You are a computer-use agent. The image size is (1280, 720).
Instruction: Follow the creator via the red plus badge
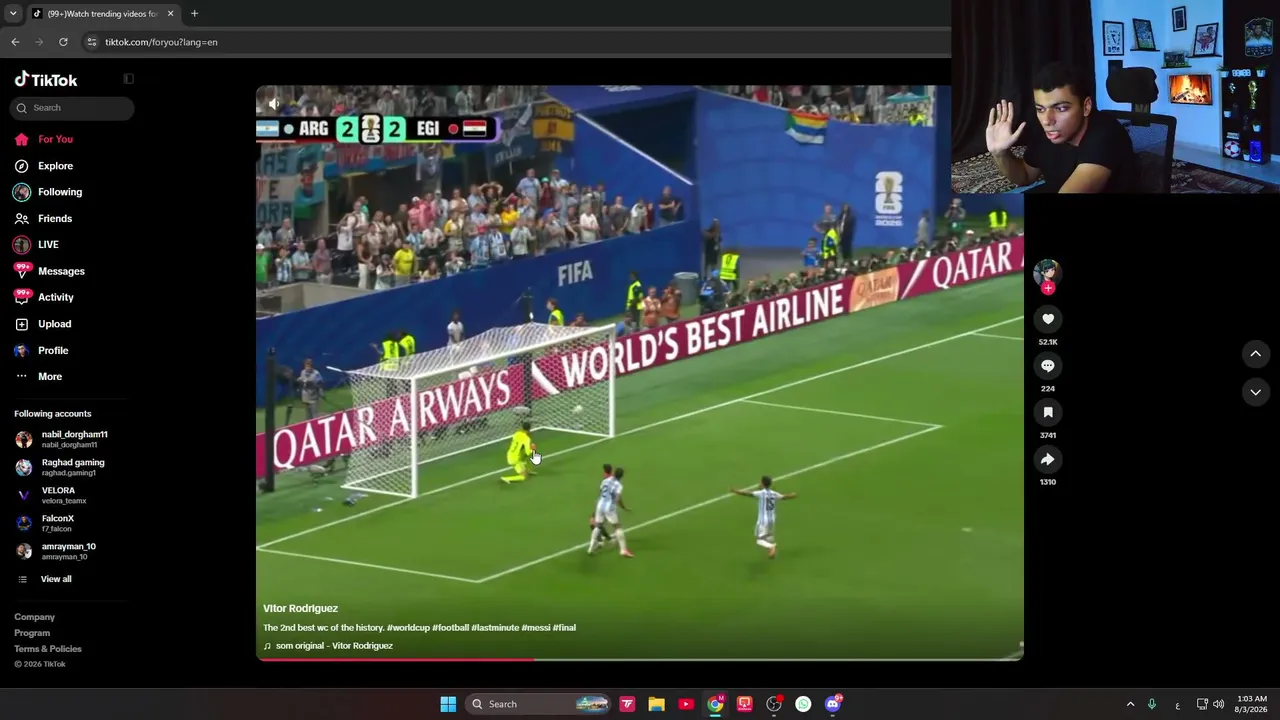coord(1048,288)
